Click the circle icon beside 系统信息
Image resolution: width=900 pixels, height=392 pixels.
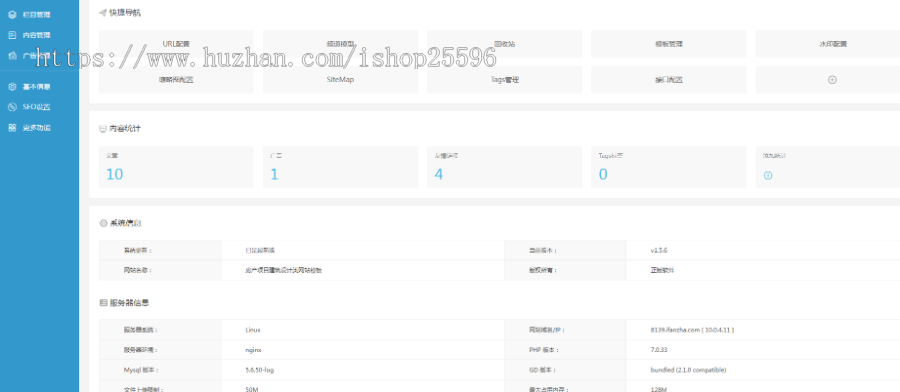point(103,223)
